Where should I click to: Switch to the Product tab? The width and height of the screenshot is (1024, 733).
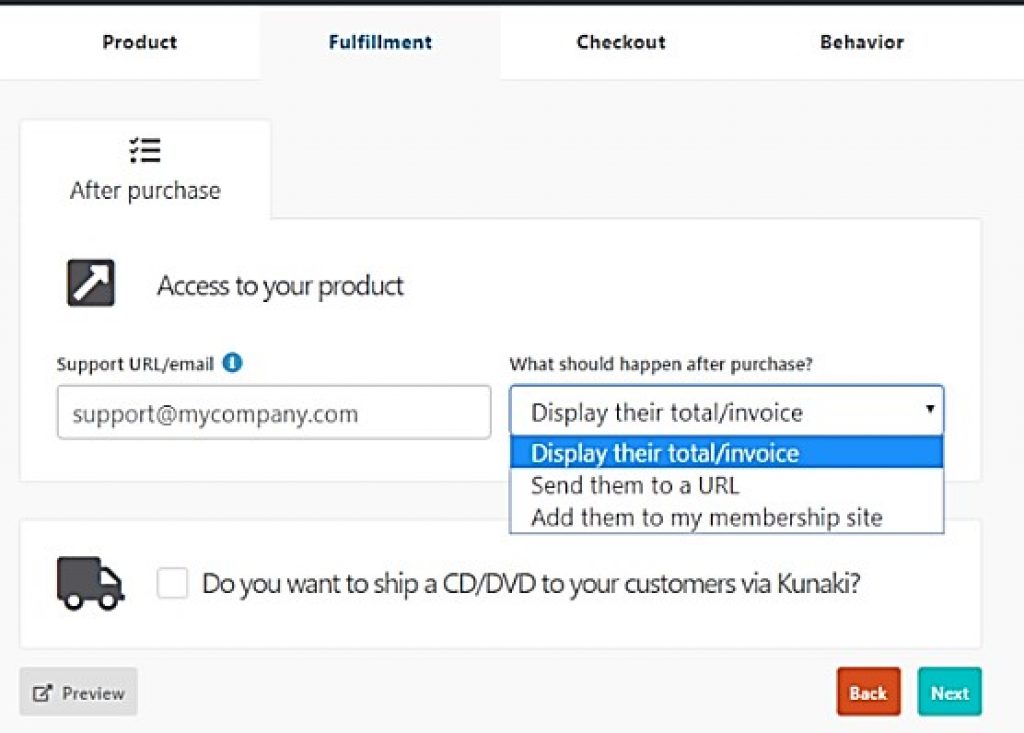[139, 42]
